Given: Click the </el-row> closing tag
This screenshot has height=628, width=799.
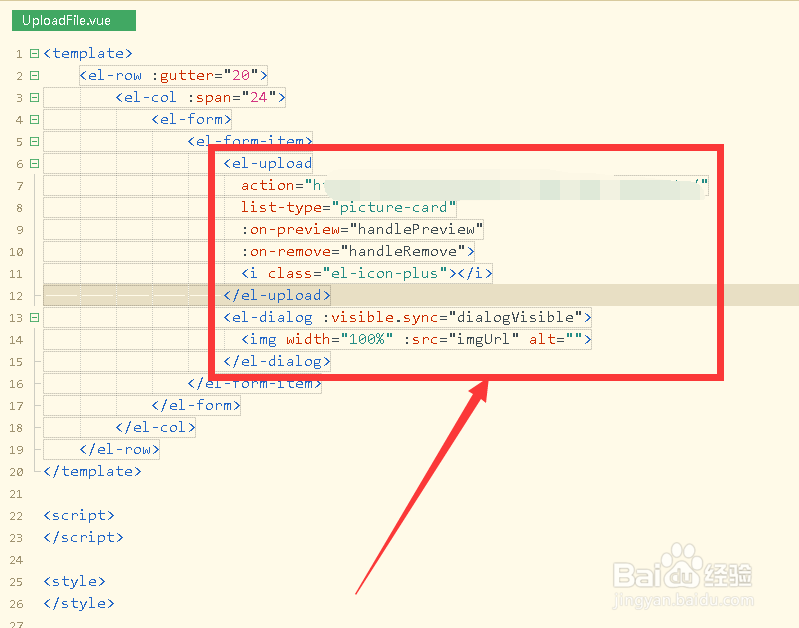Looking at the screenshot, I should pyautogui.click(x=120, y=450).
